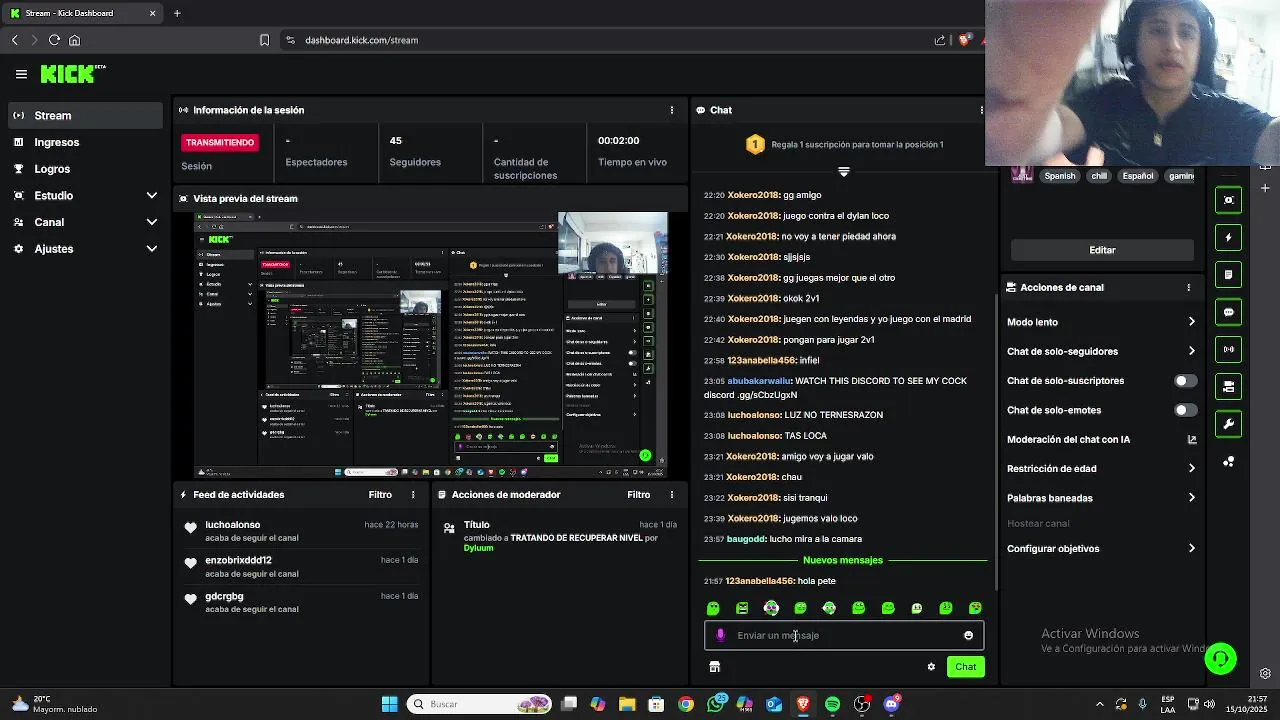The image size is (1280, 720).
Task: Click the three-dots cluster sidebar icon
Action: click(x=1229, y=461)
